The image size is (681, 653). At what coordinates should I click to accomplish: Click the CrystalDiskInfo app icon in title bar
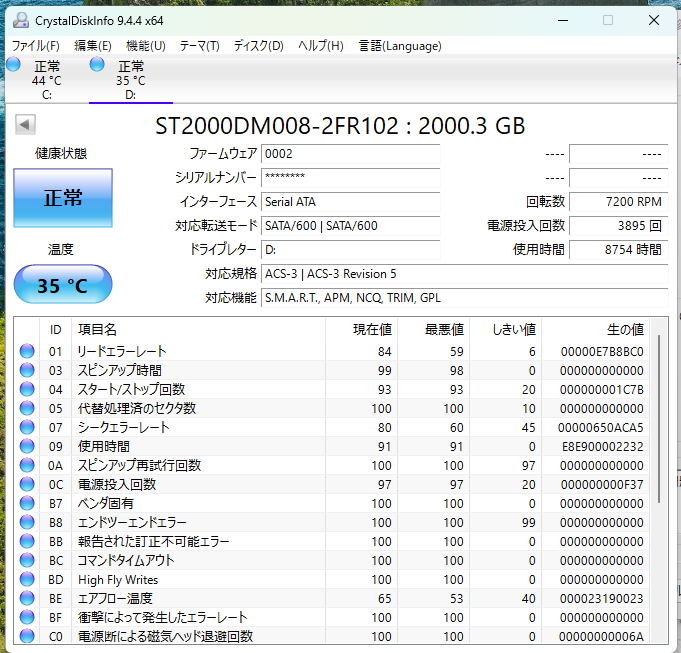pos(20,20)
